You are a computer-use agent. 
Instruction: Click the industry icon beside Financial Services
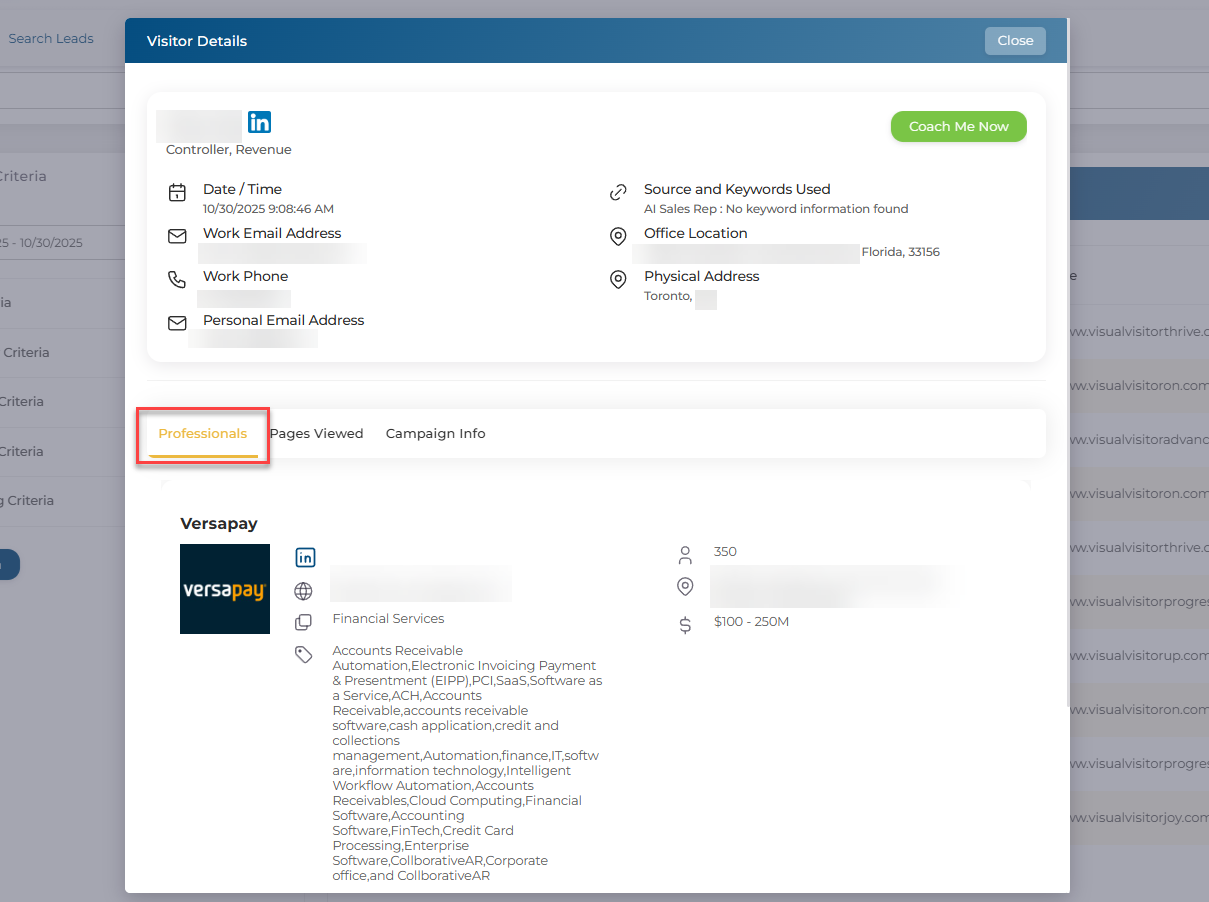coord(304,622)
